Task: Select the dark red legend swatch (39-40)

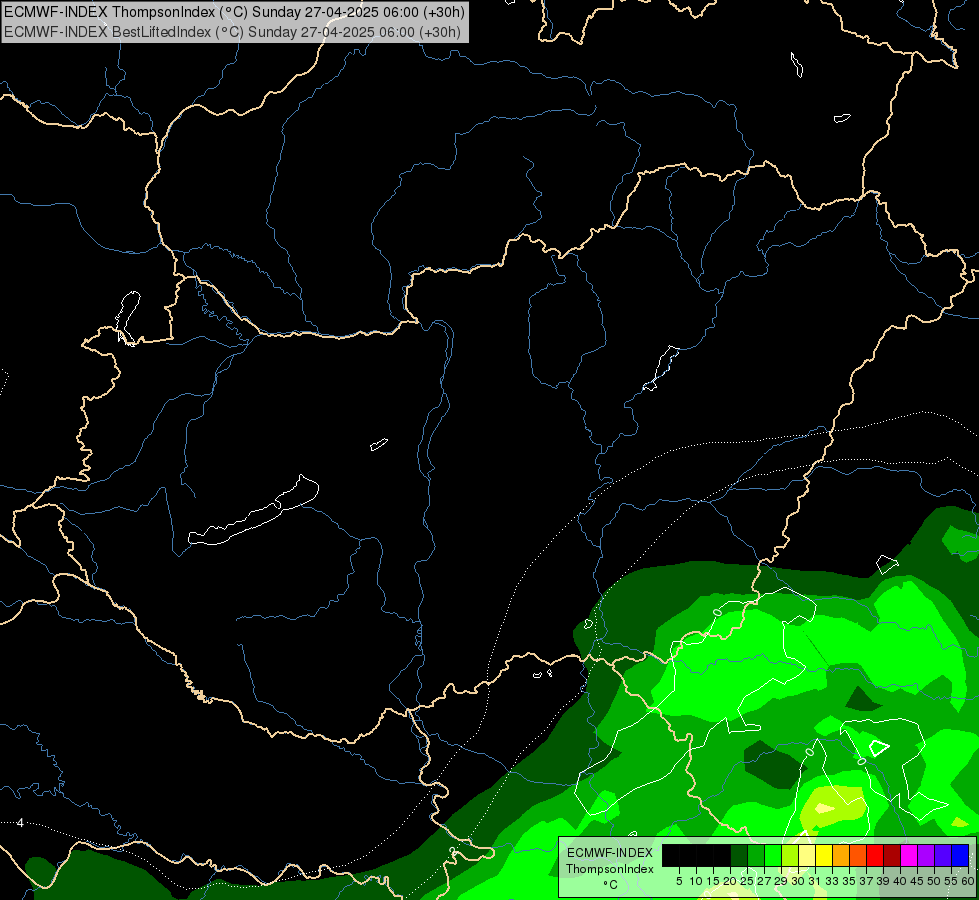Action: (893, 856)
